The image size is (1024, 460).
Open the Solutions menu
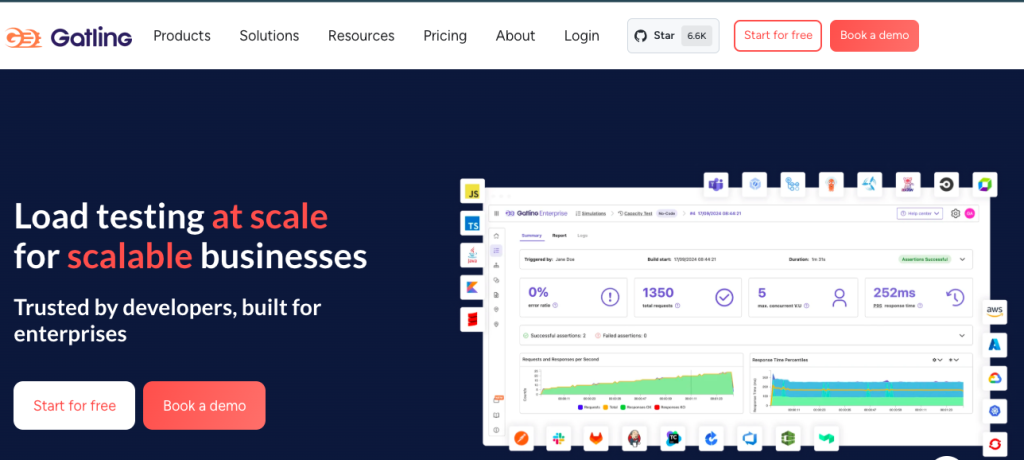(269, 36)
